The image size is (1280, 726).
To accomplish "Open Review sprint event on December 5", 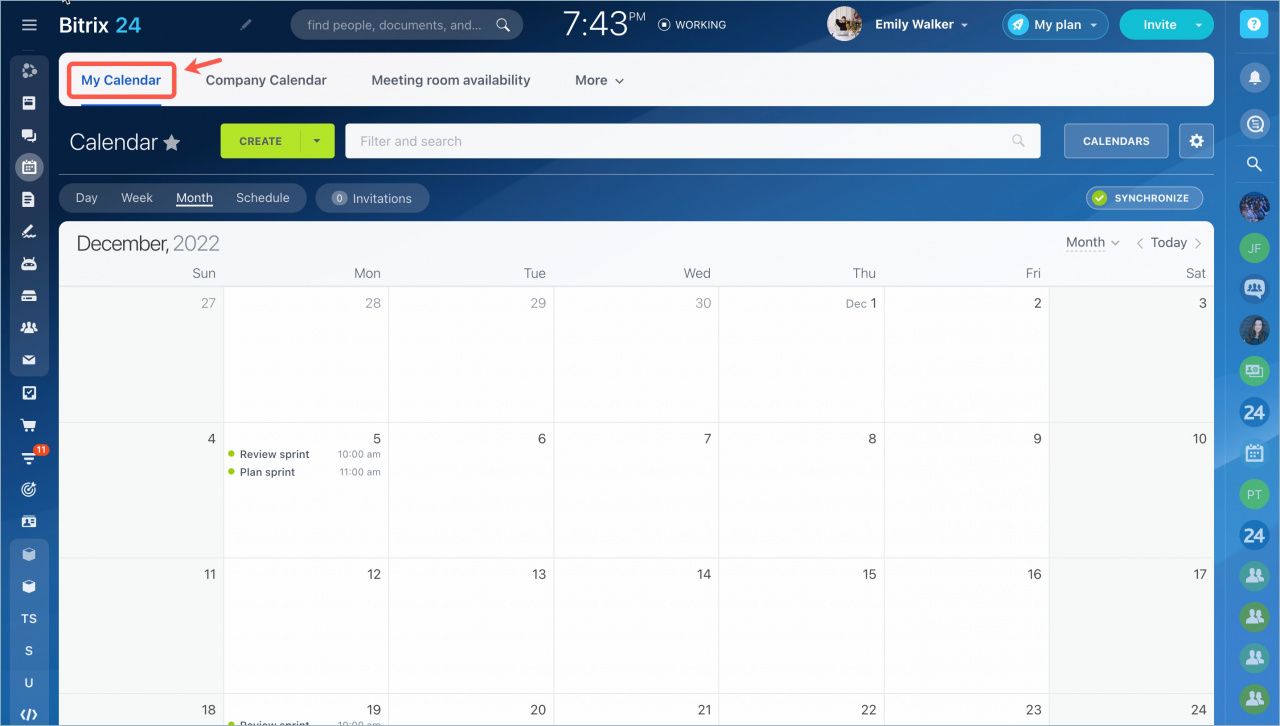I will 305,454.
